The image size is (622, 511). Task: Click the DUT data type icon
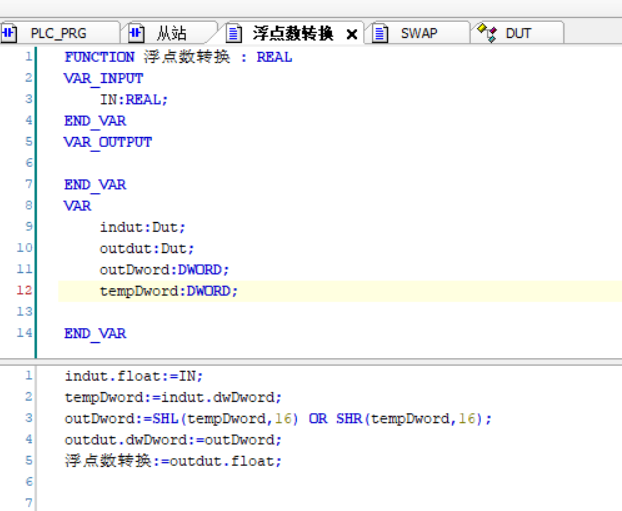pos(487,33)
